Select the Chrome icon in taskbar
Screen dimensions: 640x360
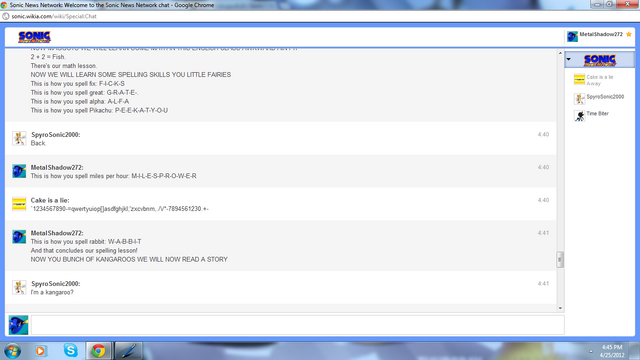point(98,351)
